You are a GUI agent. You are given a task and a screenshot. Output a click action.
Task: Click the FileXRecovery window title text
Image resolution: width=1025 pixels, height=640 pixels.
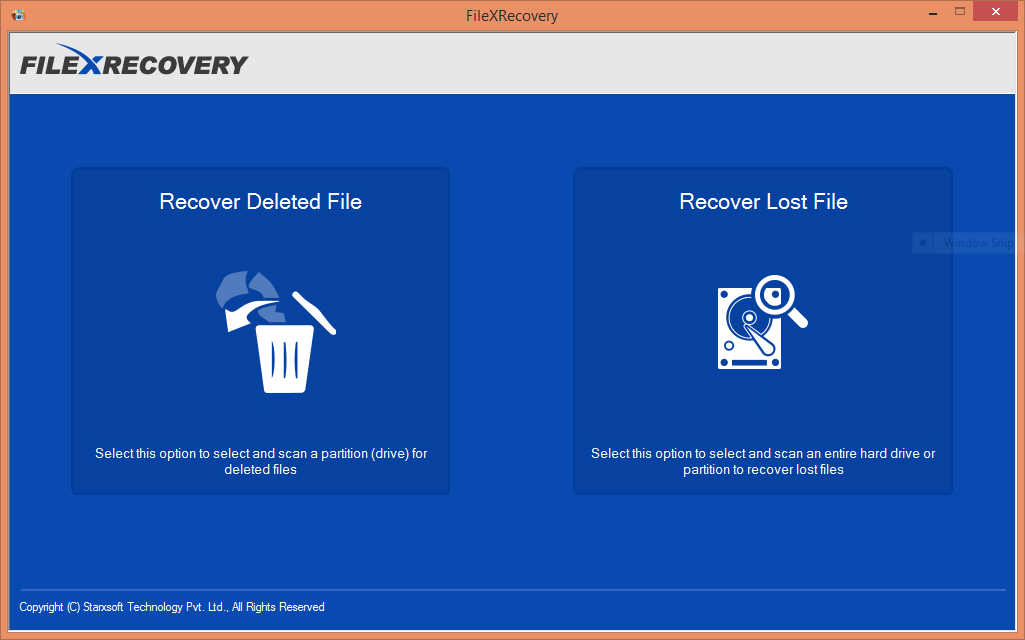point(512,15)
